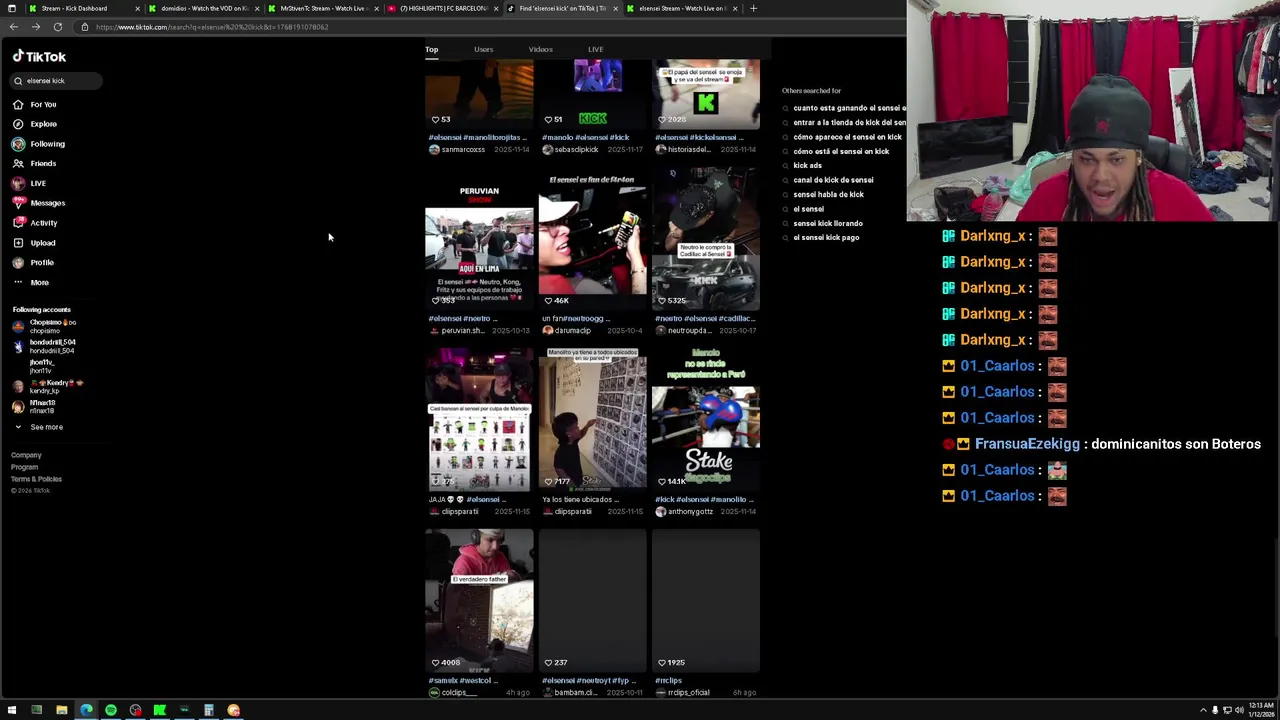
Task: Open video with 2025 likes by historiasdel
Action: tap(705, 95)
